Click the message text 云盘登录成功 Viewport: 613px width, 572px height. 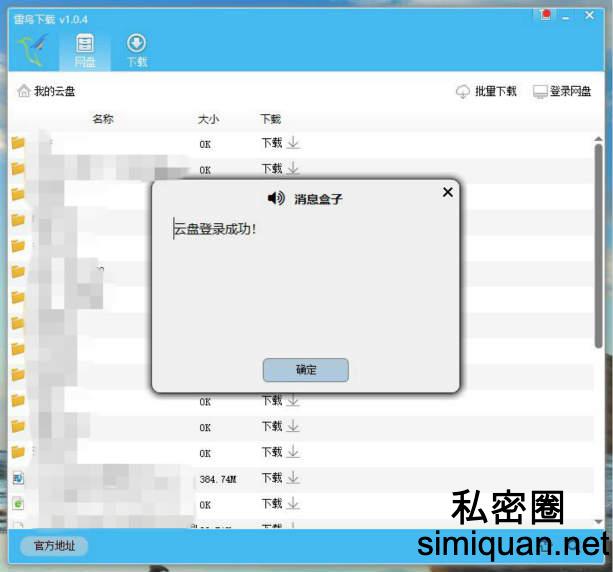point(215,229)
